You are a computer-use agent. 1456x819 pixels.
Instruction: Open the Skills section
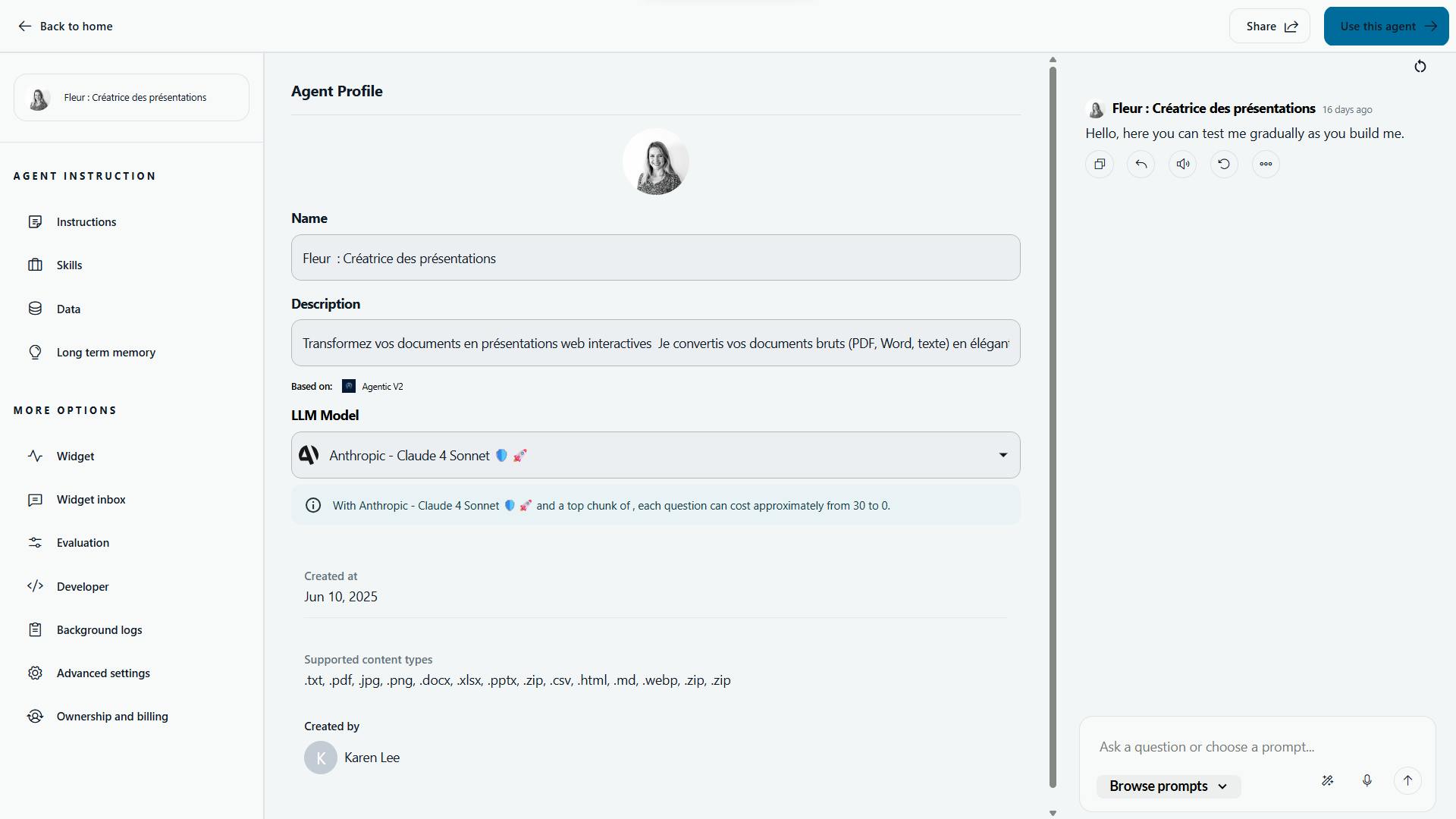(69, 265)
